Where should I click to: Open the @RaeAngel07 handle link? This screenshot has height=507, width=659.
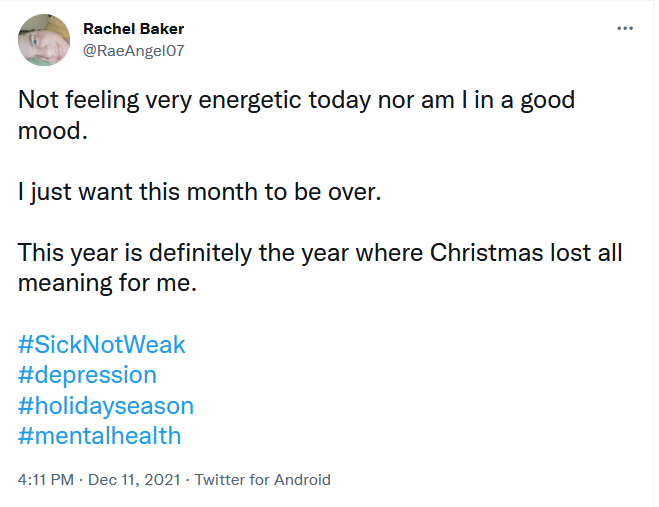pos(134,50)
